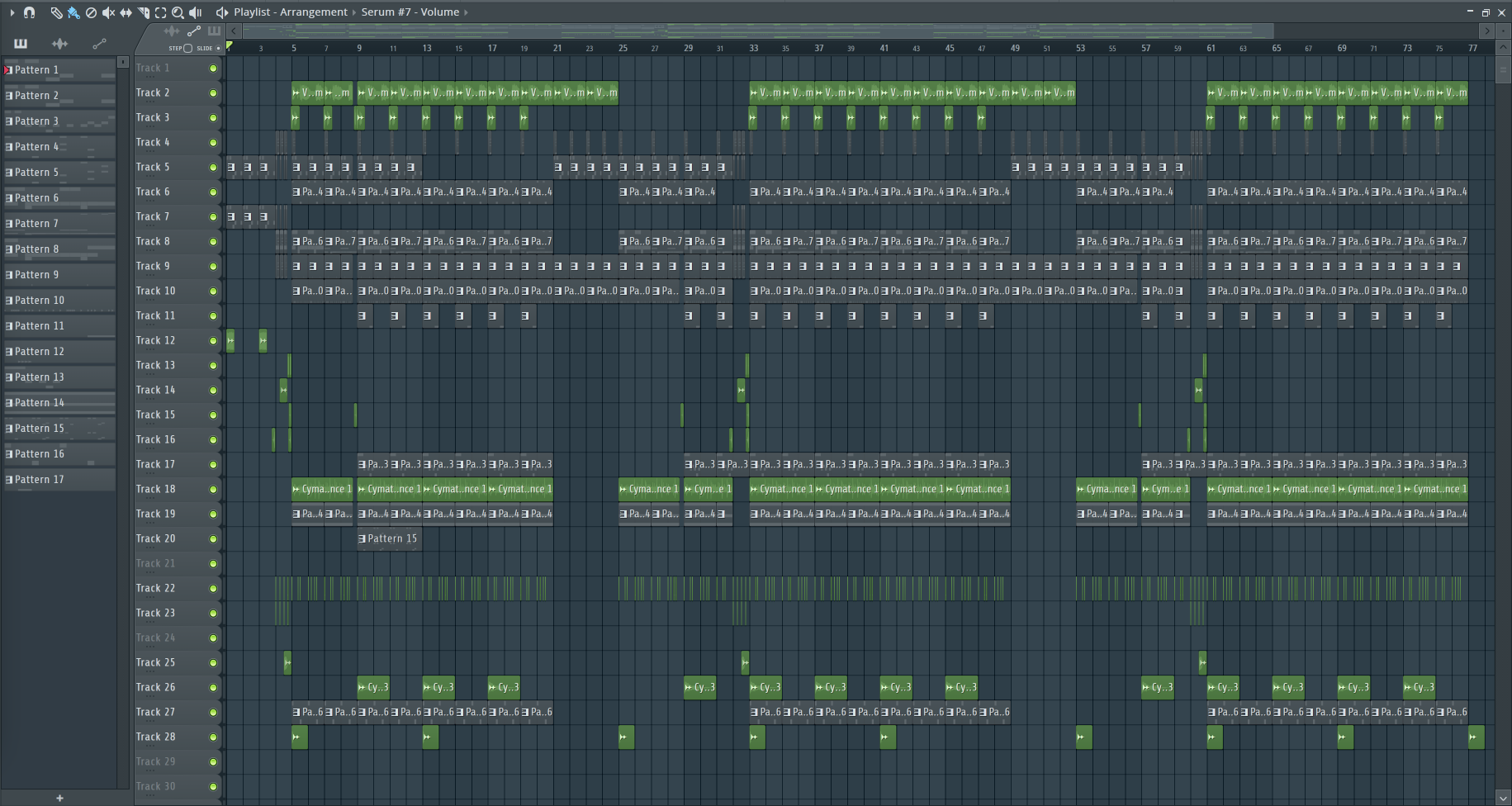Image resolution: width=1512 pixels, height=806 pixels.
Task: Mute Track 2 via its green LED
Action: [213, 93]
